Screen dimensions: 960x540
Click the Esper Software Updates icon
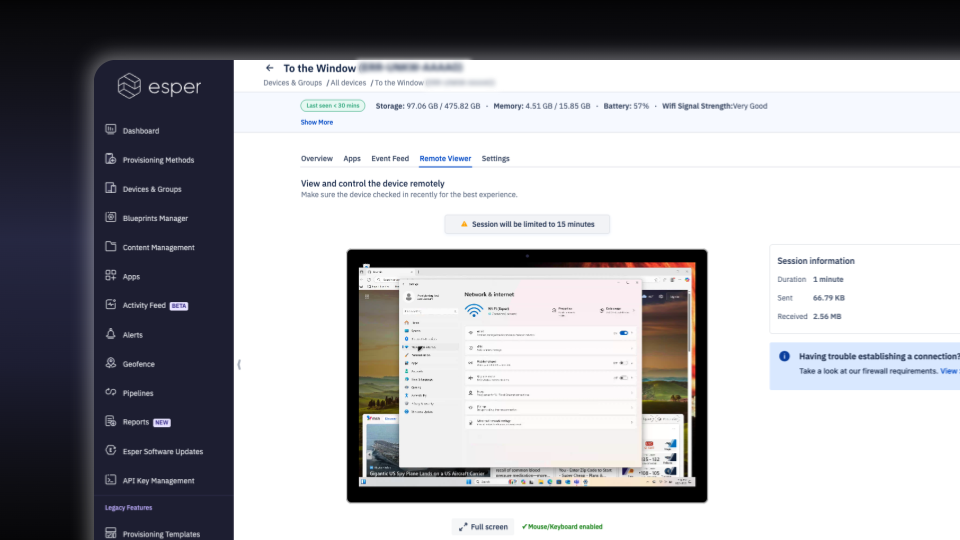coord(111,451)
